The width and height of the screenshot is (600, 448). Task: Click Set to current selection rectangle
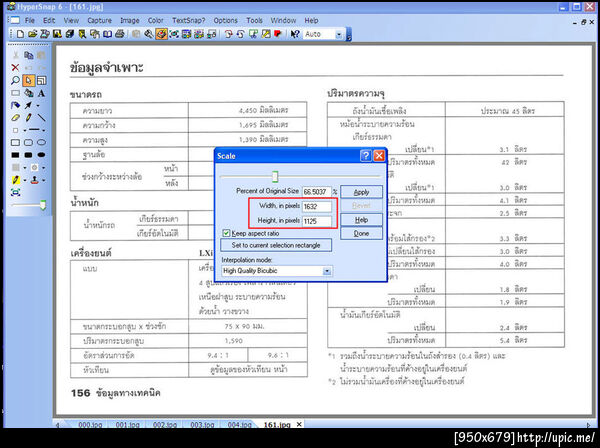276,245
